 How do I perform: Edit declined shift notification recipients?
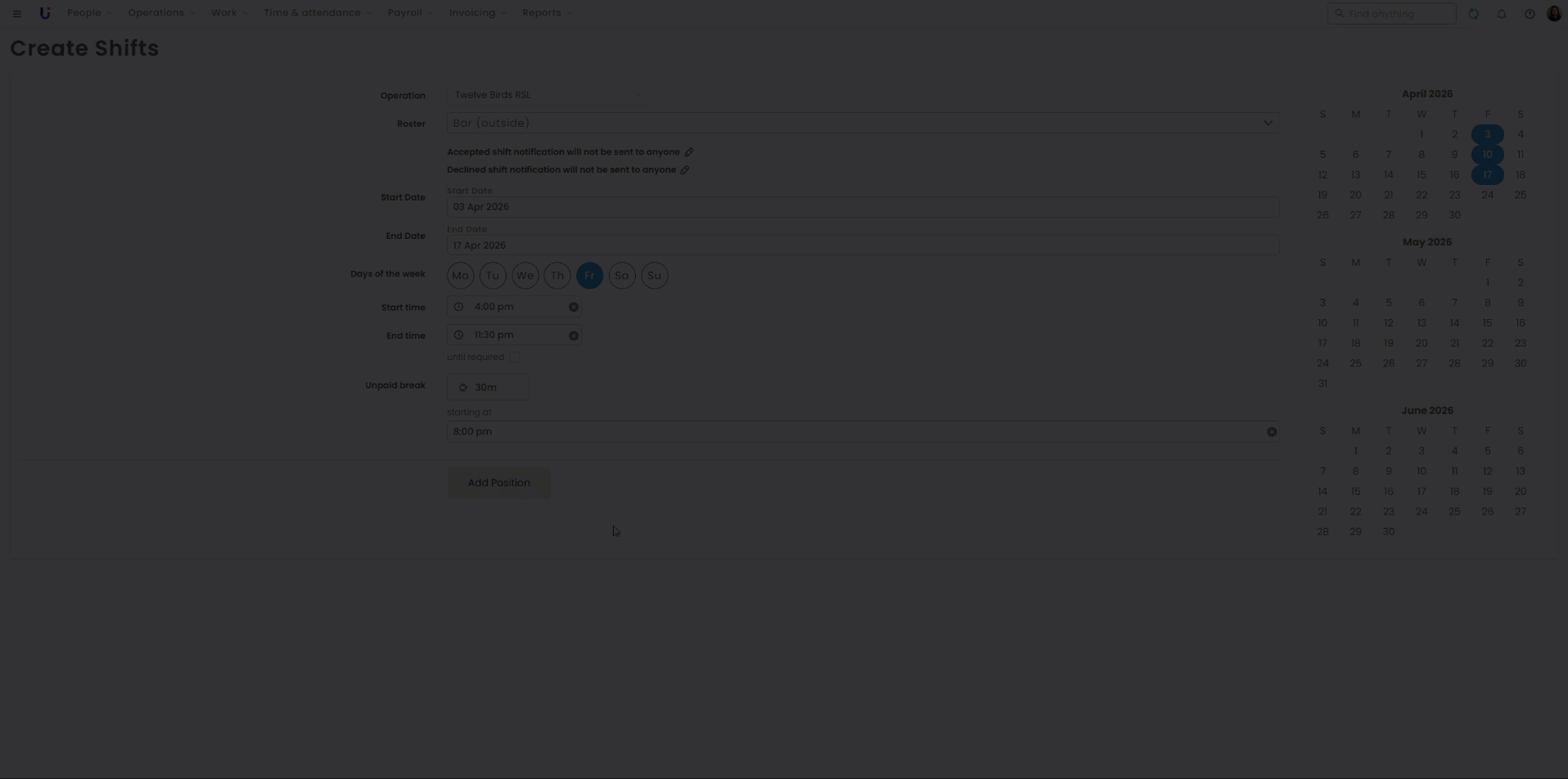point(685,170)
